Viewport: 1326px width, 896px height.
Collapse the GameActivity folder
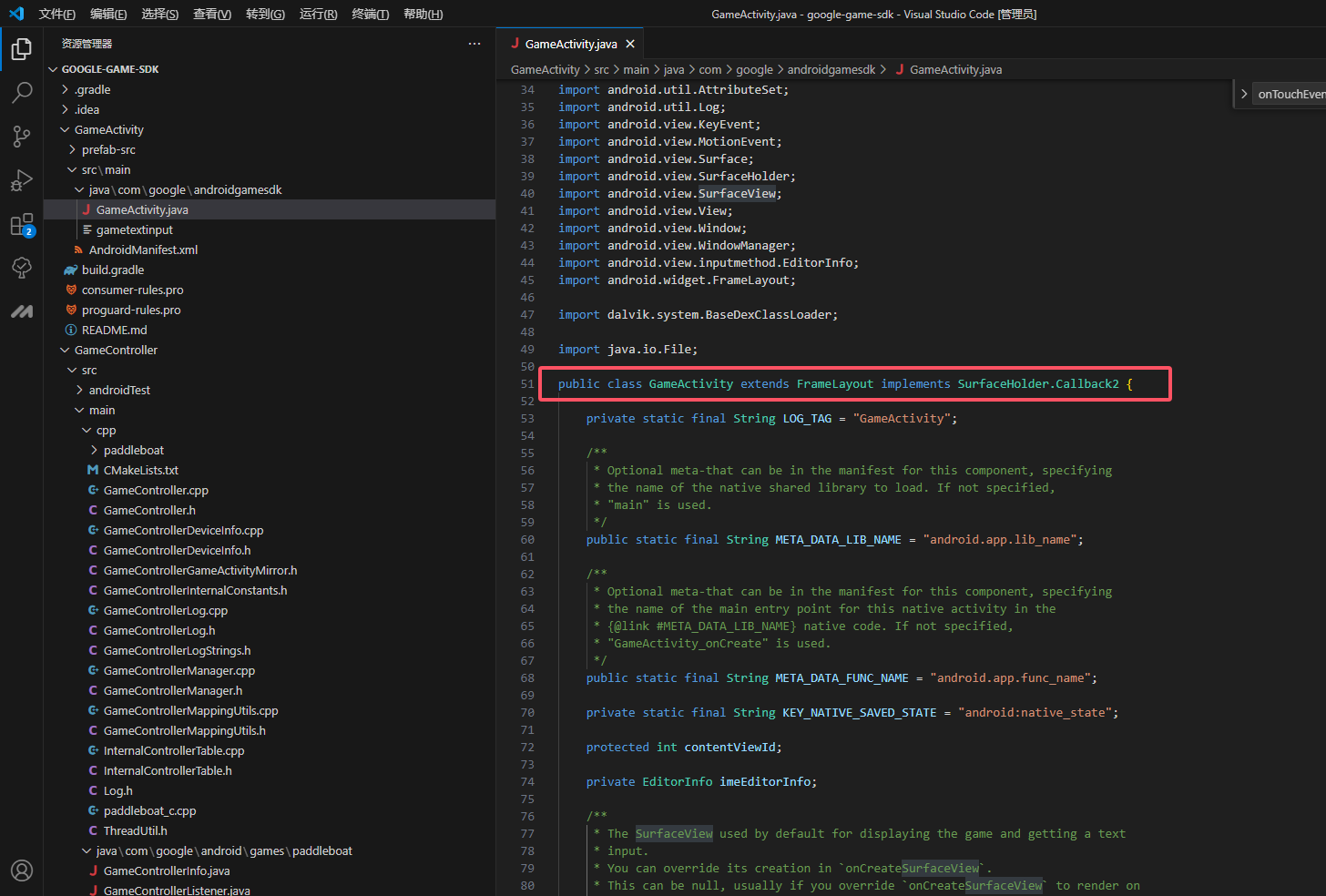point(108,130)
